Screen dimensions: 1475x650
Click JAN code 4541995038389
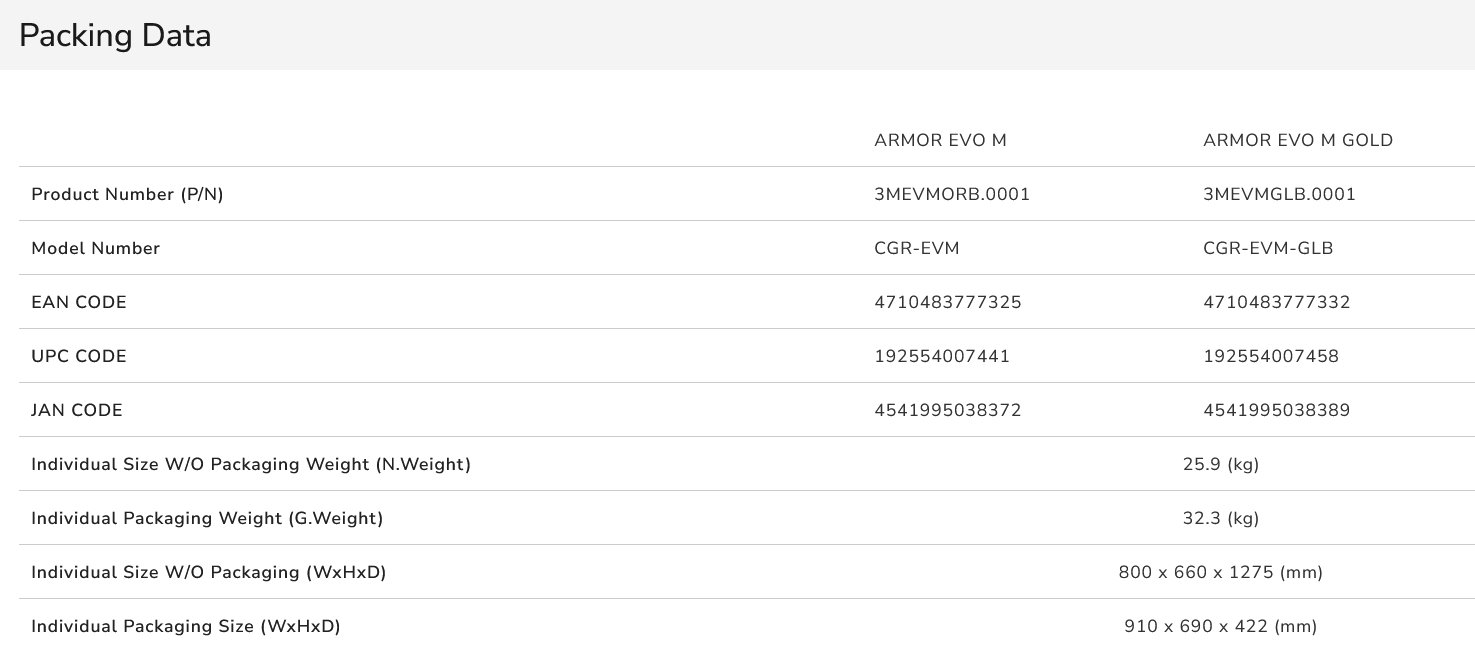click(1277, 410)
